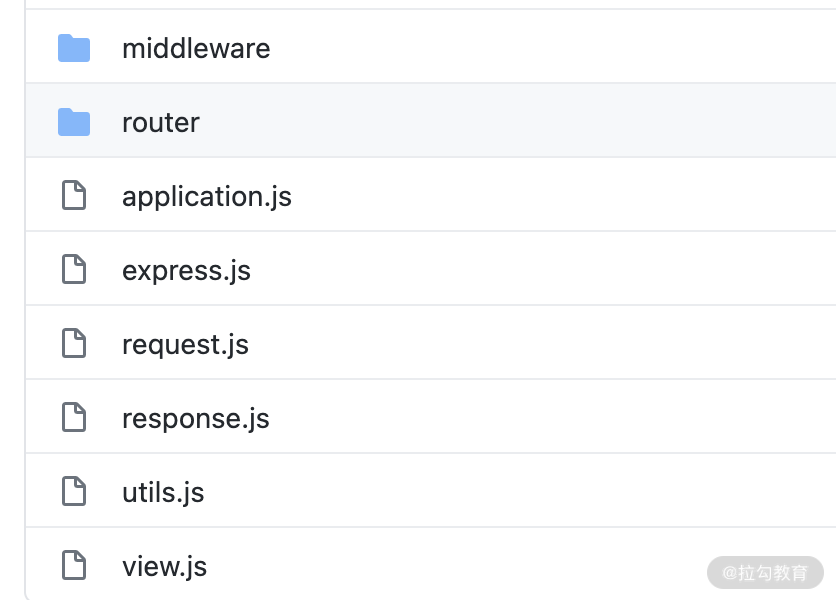836x600 pixels.
Task: Click the file icon beside express.js
Action: (74, 269)
